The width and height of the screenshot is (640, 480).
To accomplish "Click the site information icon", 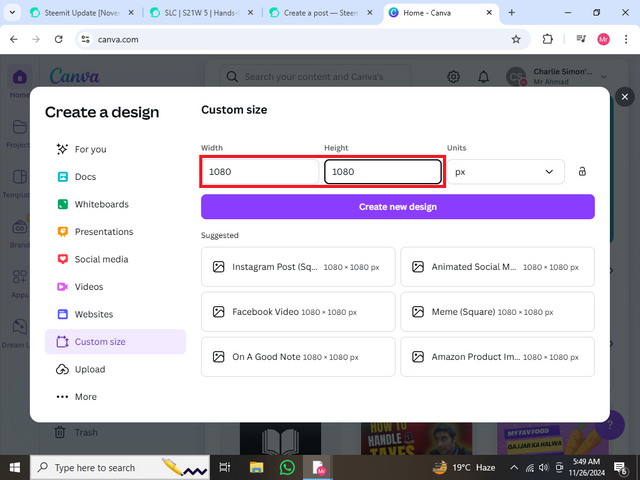I will tap(85, 39).
